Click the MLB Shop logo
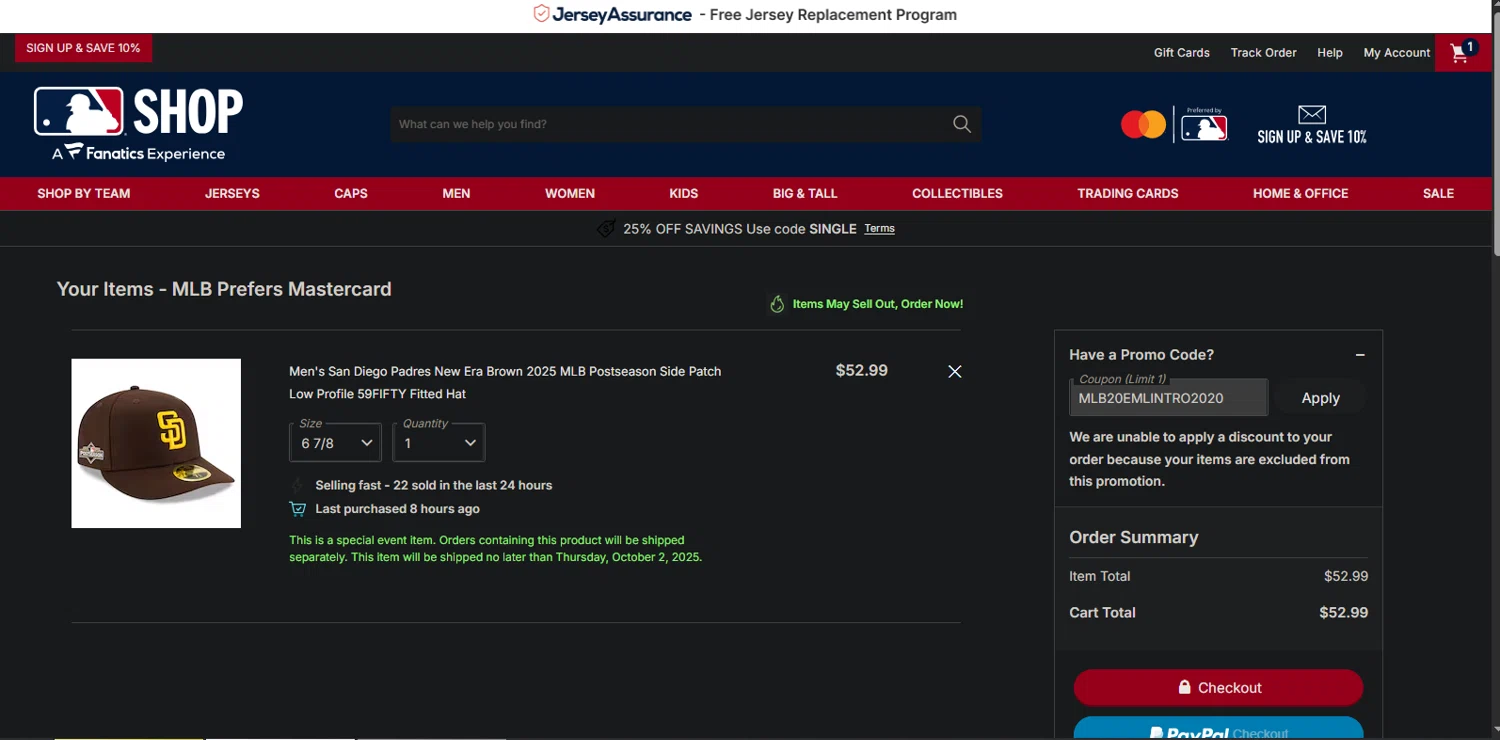Image resolution: width=1500 pixels, height=740 pixels. tap(138, 124)
